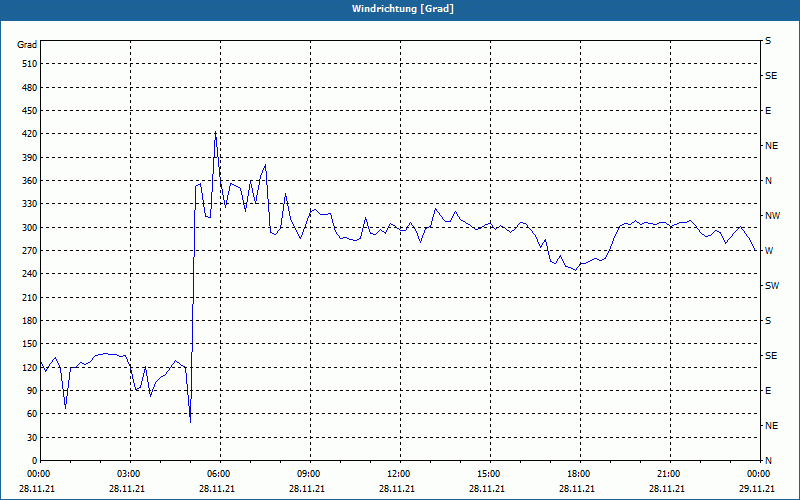800x500 pixels.
Task: Select the 150 y-axis value
Action: 30,344
